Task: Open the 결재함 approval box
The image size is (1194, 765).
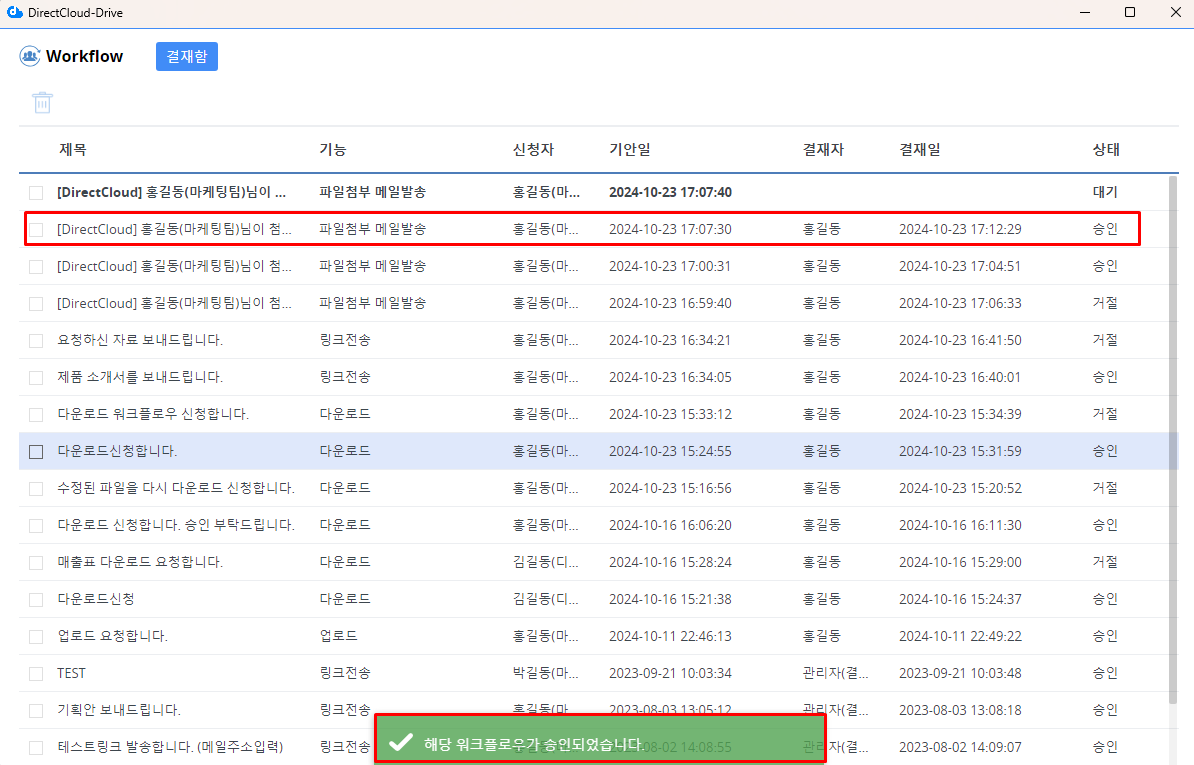Action: 187,56
